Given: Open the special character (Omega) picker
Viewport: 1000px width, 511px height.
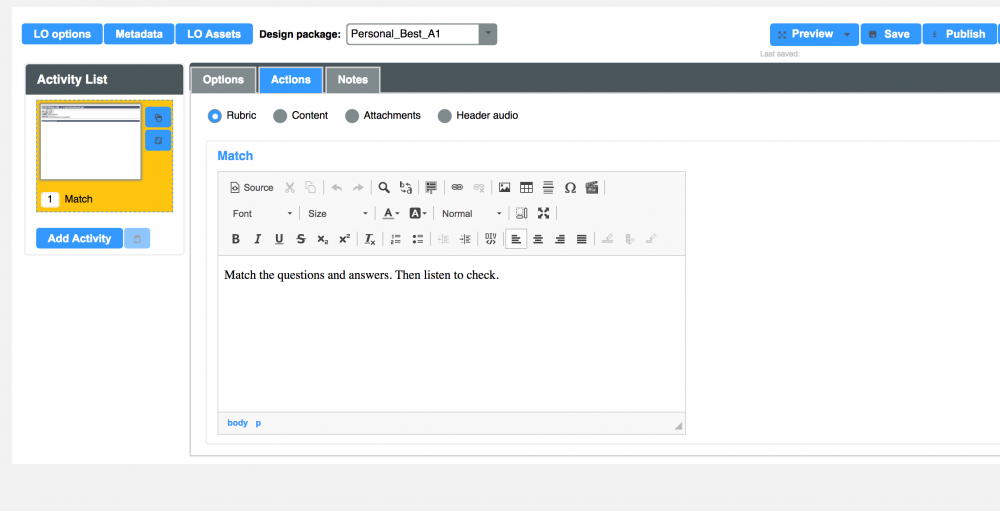Looking at the screenshot, I should click(x=570, y=187).
